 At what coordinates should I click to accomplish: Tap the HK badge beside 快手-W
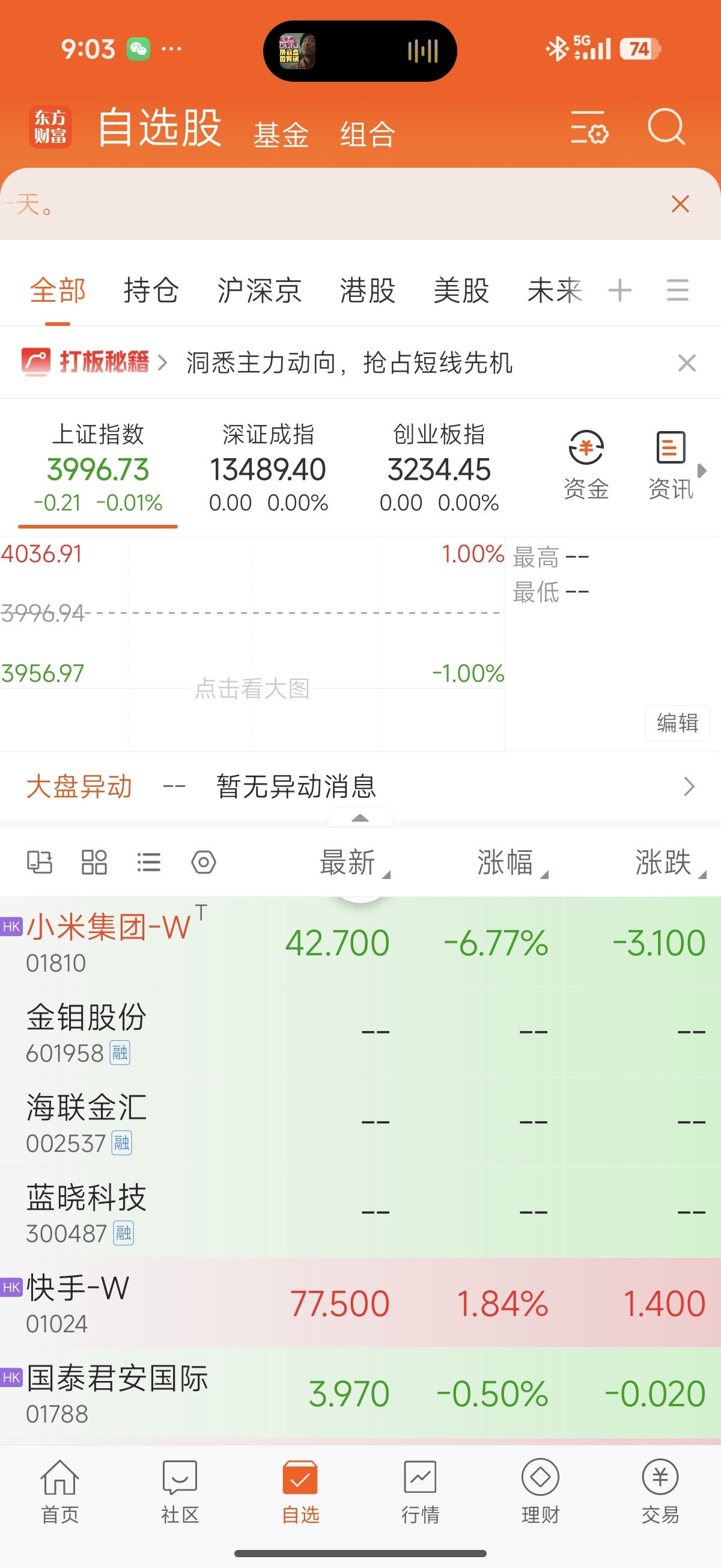(x=11, y=1287)
